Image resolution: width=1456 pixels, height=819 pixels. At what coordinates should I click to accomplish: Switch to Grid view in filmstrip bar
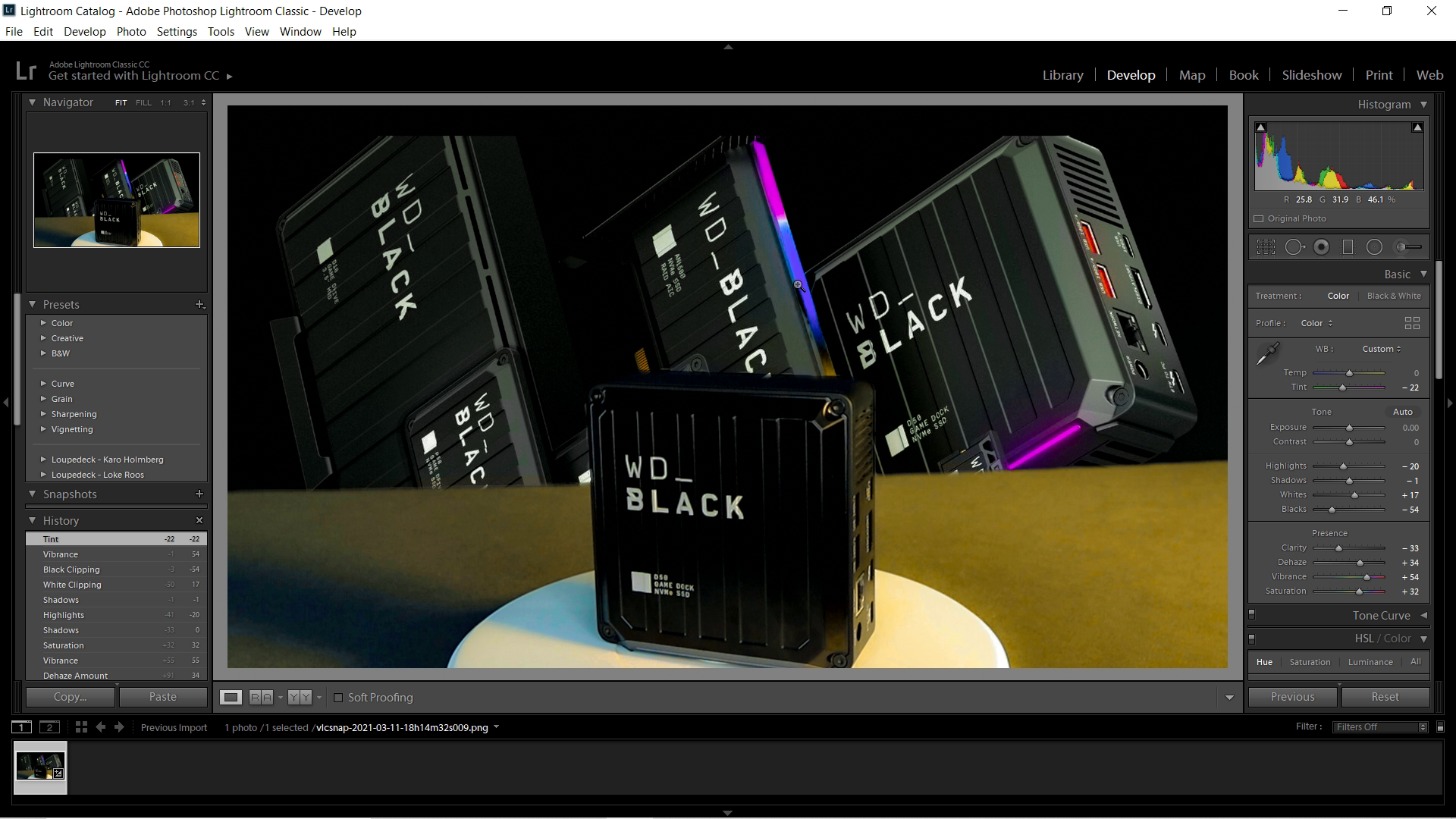tap(81, 726)
